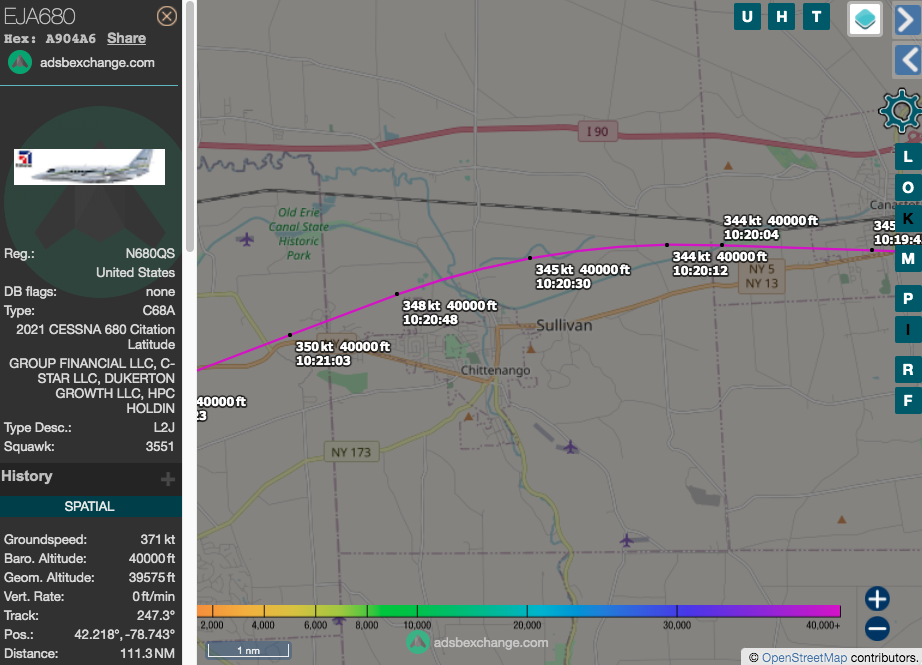The image size is (922, 665).
Task: Select track point at 10:20:48
Action: pos(397,294)
